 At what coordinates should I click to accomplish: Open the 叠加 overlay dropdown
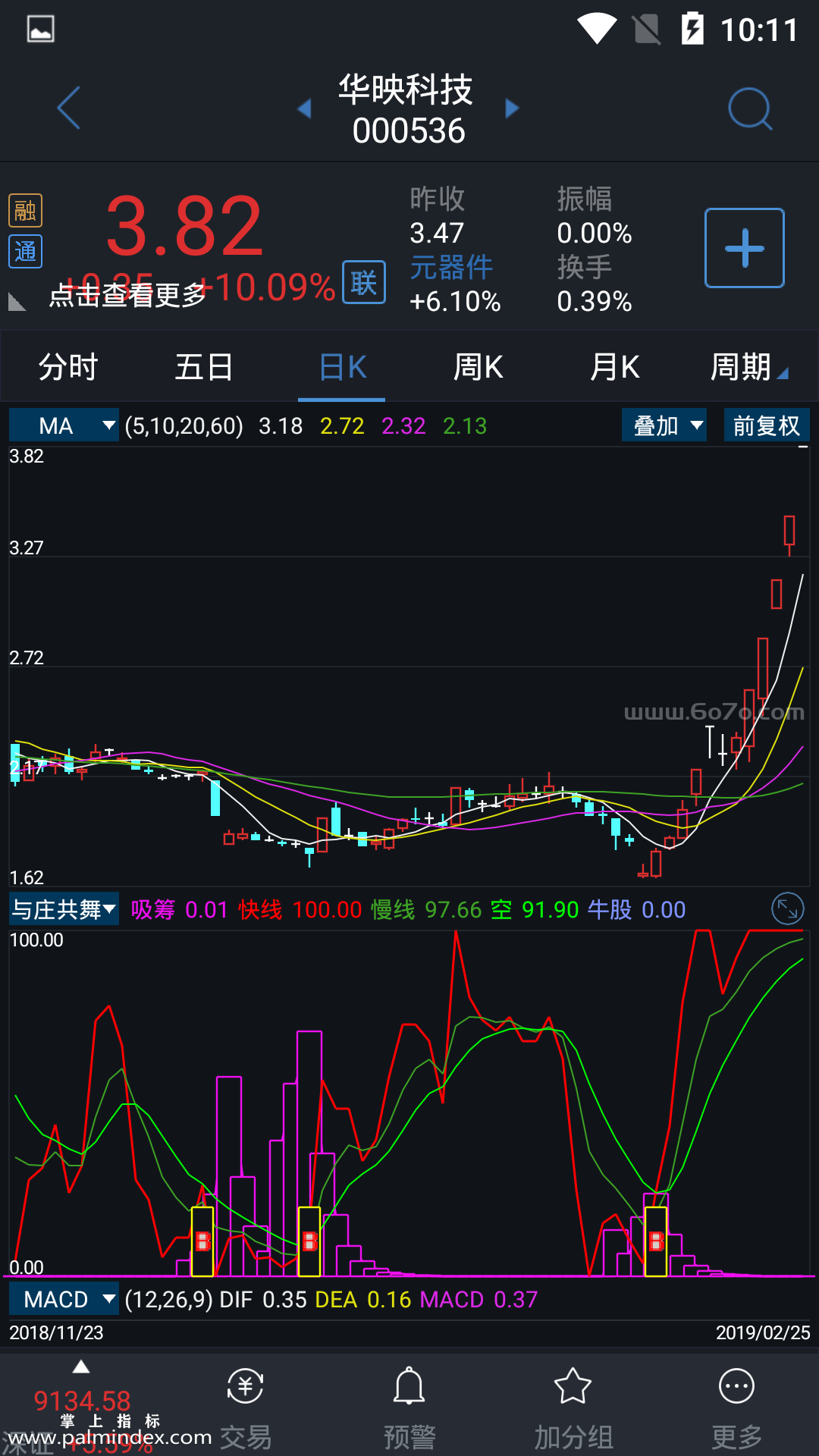[664, 425]
